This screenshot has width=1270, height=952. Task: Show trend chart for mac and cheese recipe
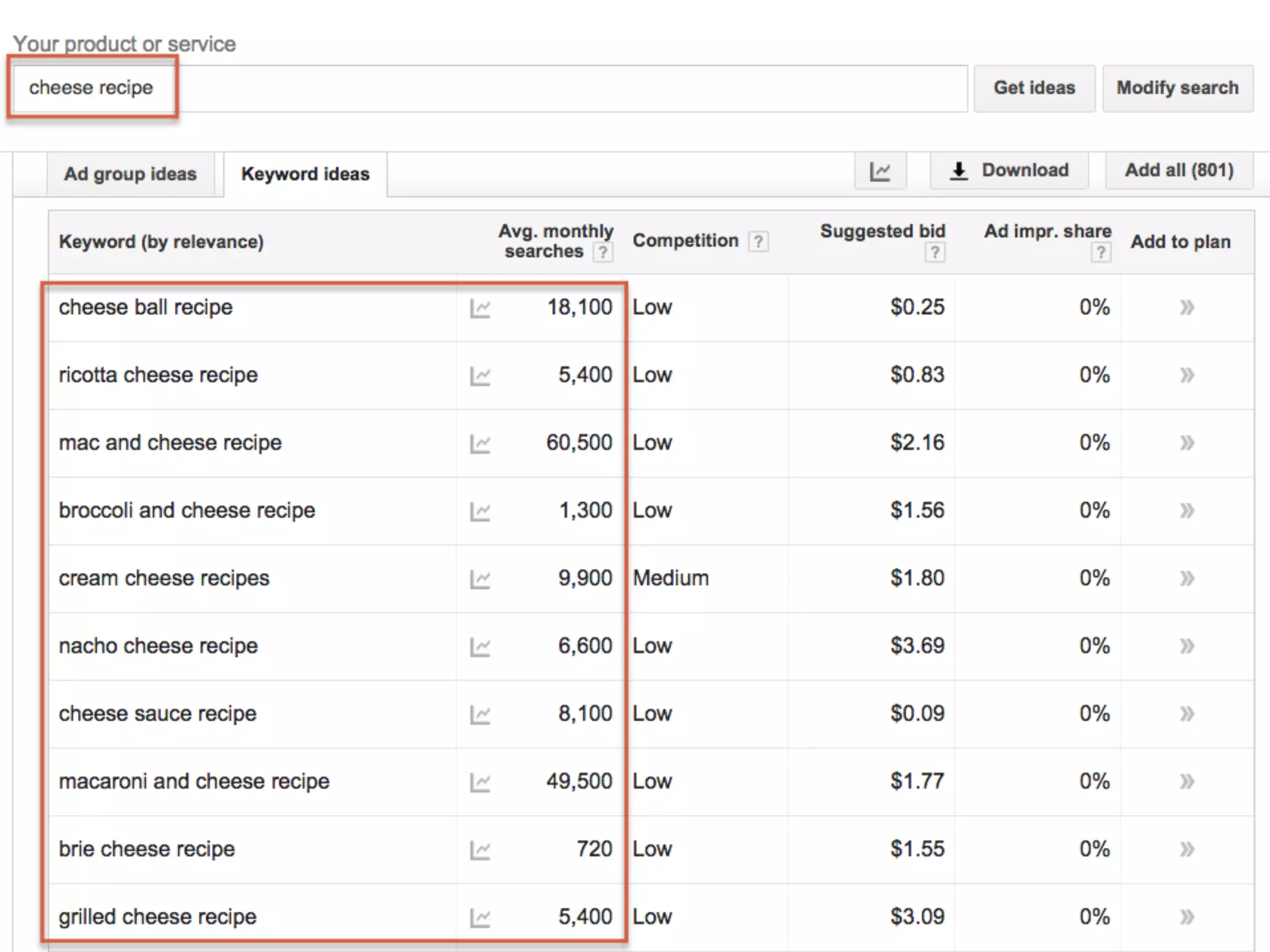tap(480, 444)
